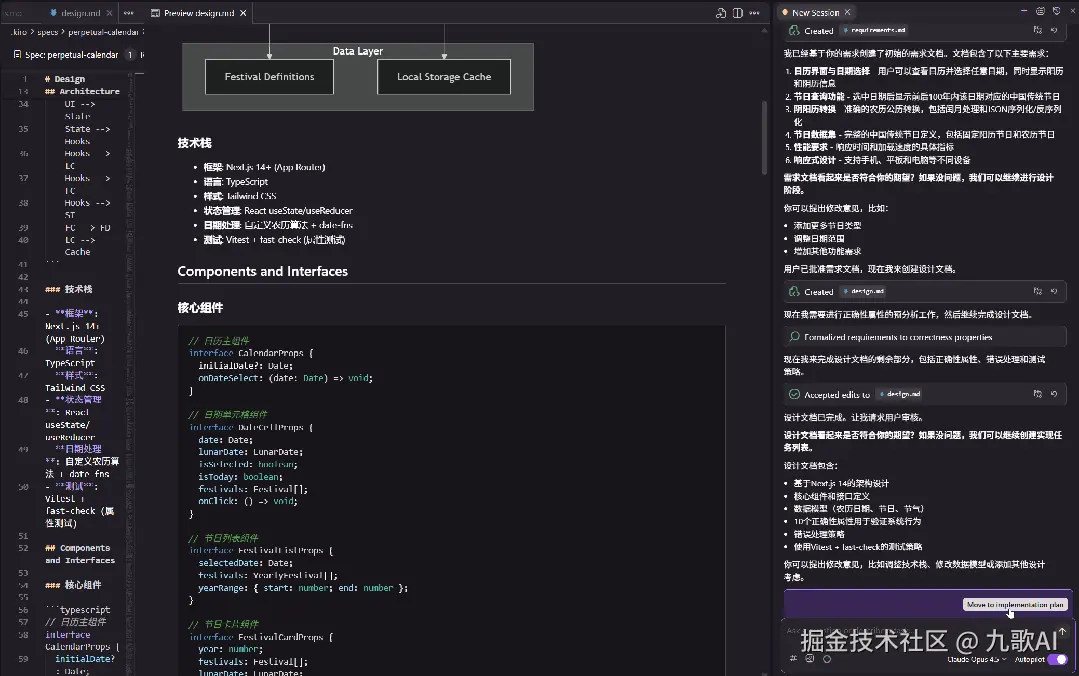The height and width of the screenshot is (676, 1079).
Task: Close the design.md editor tab
Action: 109,13
